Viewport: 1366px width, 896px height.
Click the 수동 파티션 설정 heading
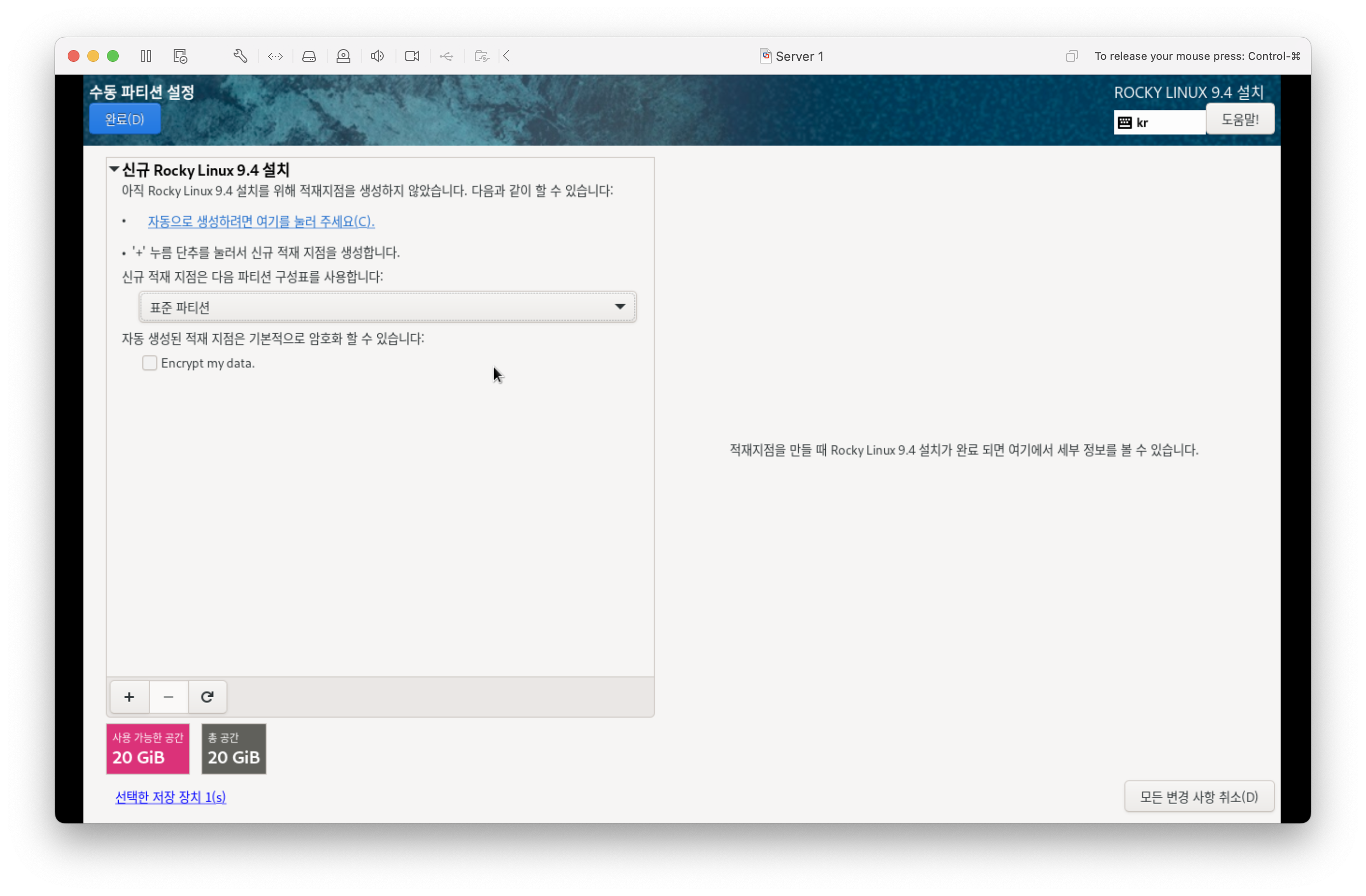[x=142, y=92]
